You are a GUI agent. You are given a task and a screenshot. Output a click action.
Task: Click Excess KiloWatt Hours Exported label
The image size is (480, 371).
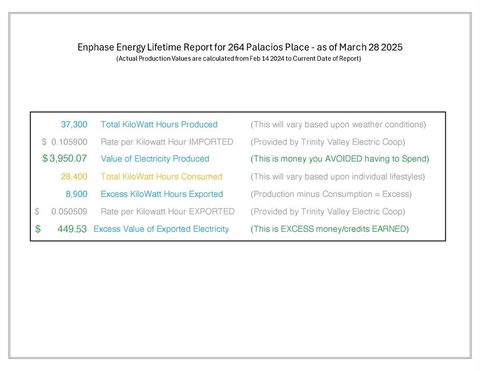coord(162,194)
